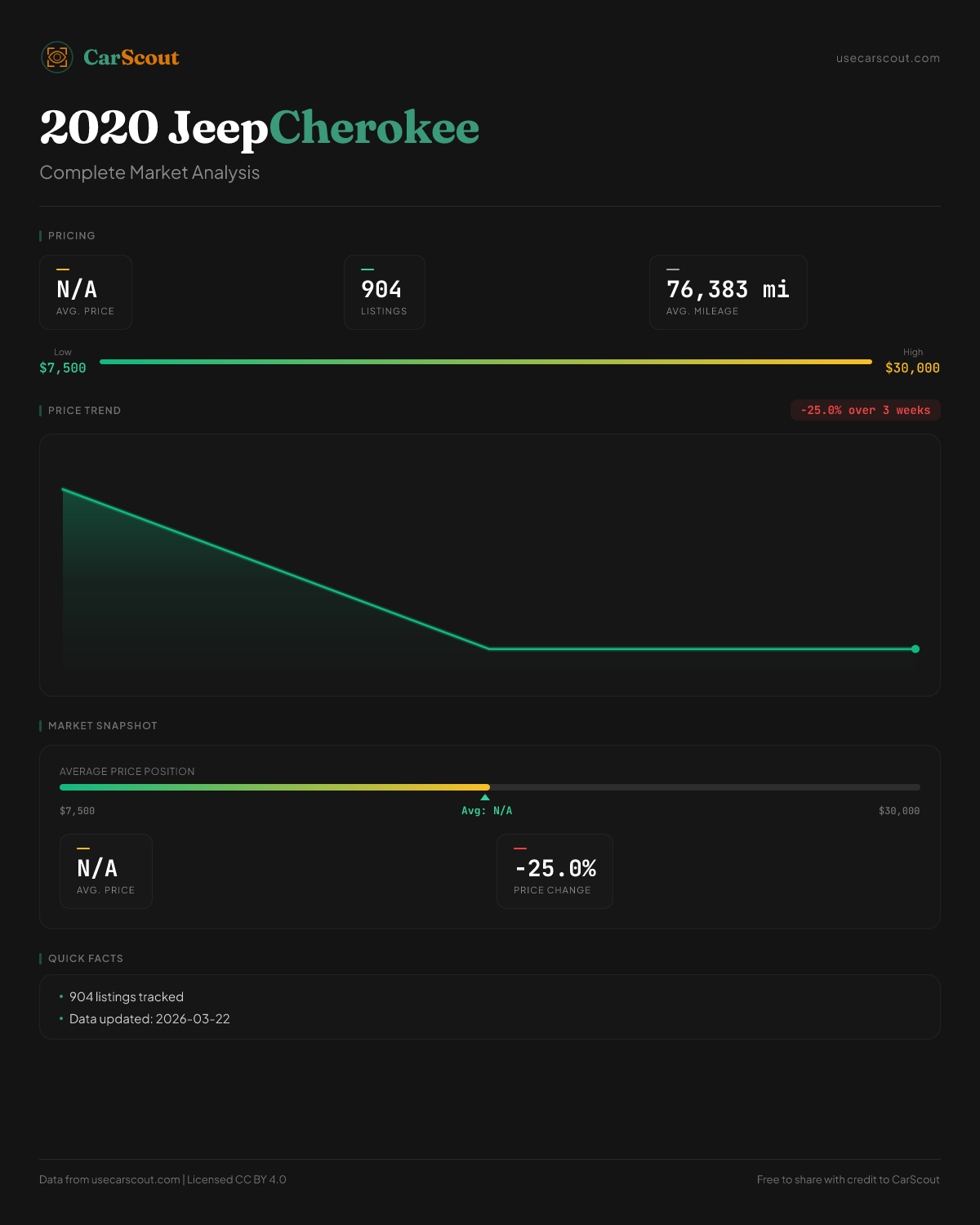
Task: Select the 904 listings stat card
Action: (x=384, y=292)
